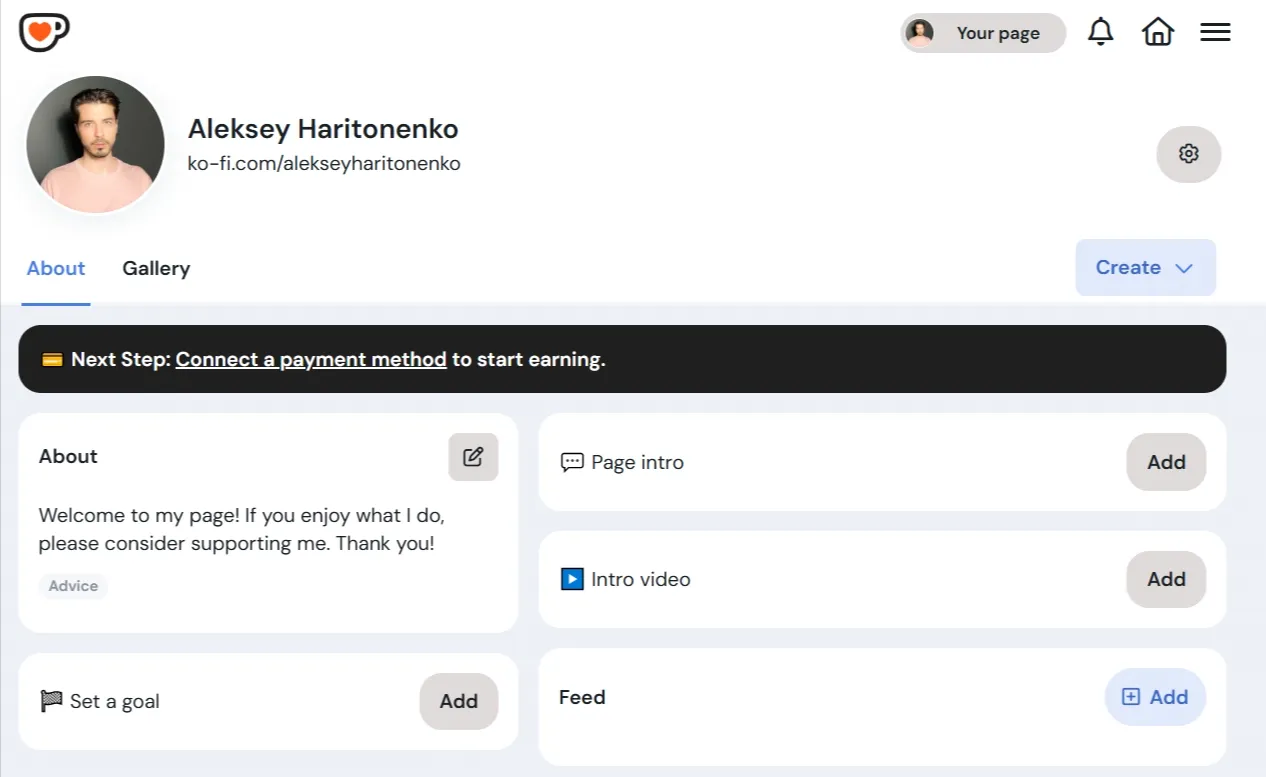Image resolution: width=1266 pixels, height=777 pixels.
Task: Select the About tab
Action: click(56, 268)
